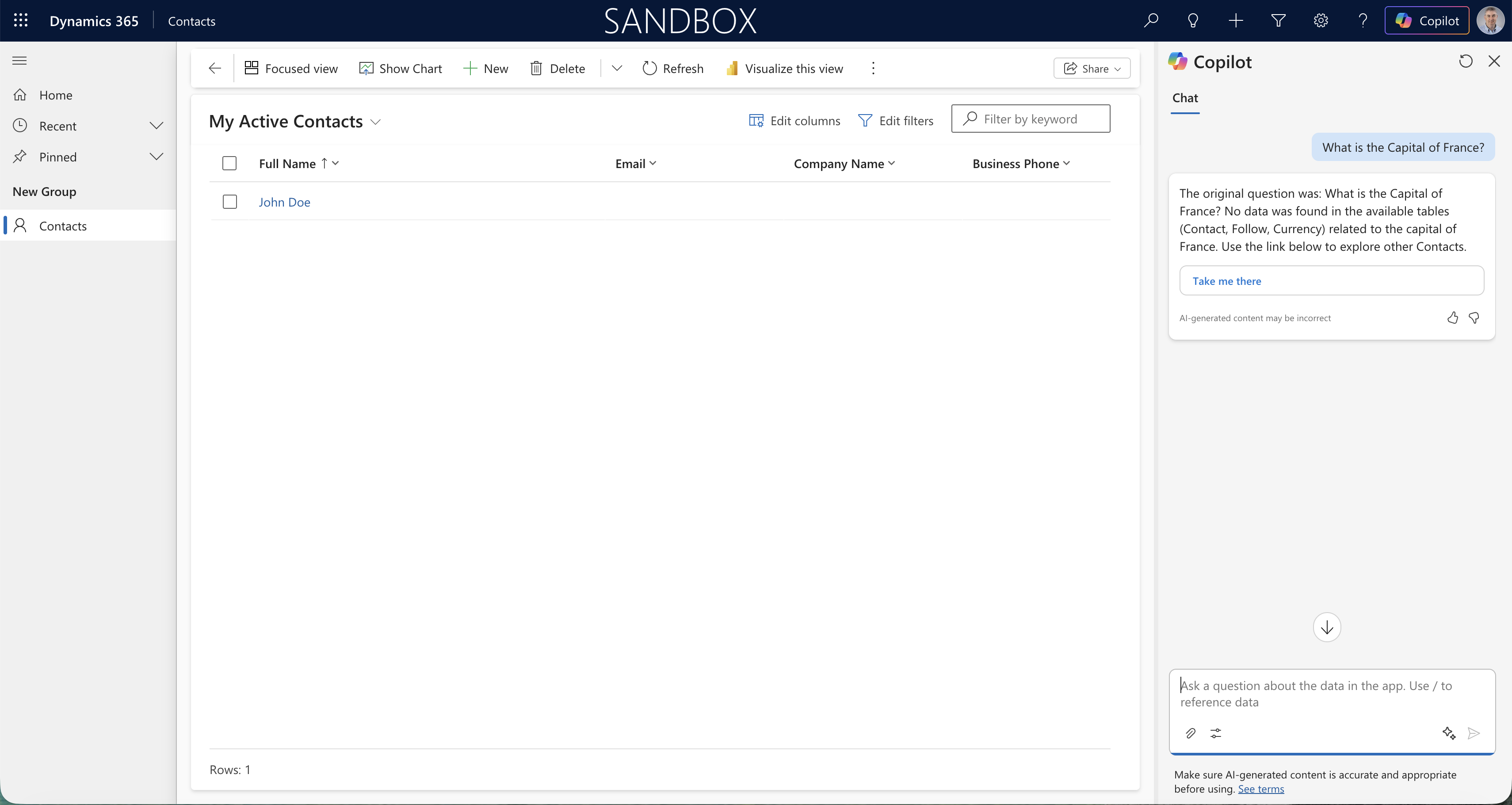This screenshot has height=805, width=1512.
Task: Open the John Doe contact link
Action: pos(284,203)
